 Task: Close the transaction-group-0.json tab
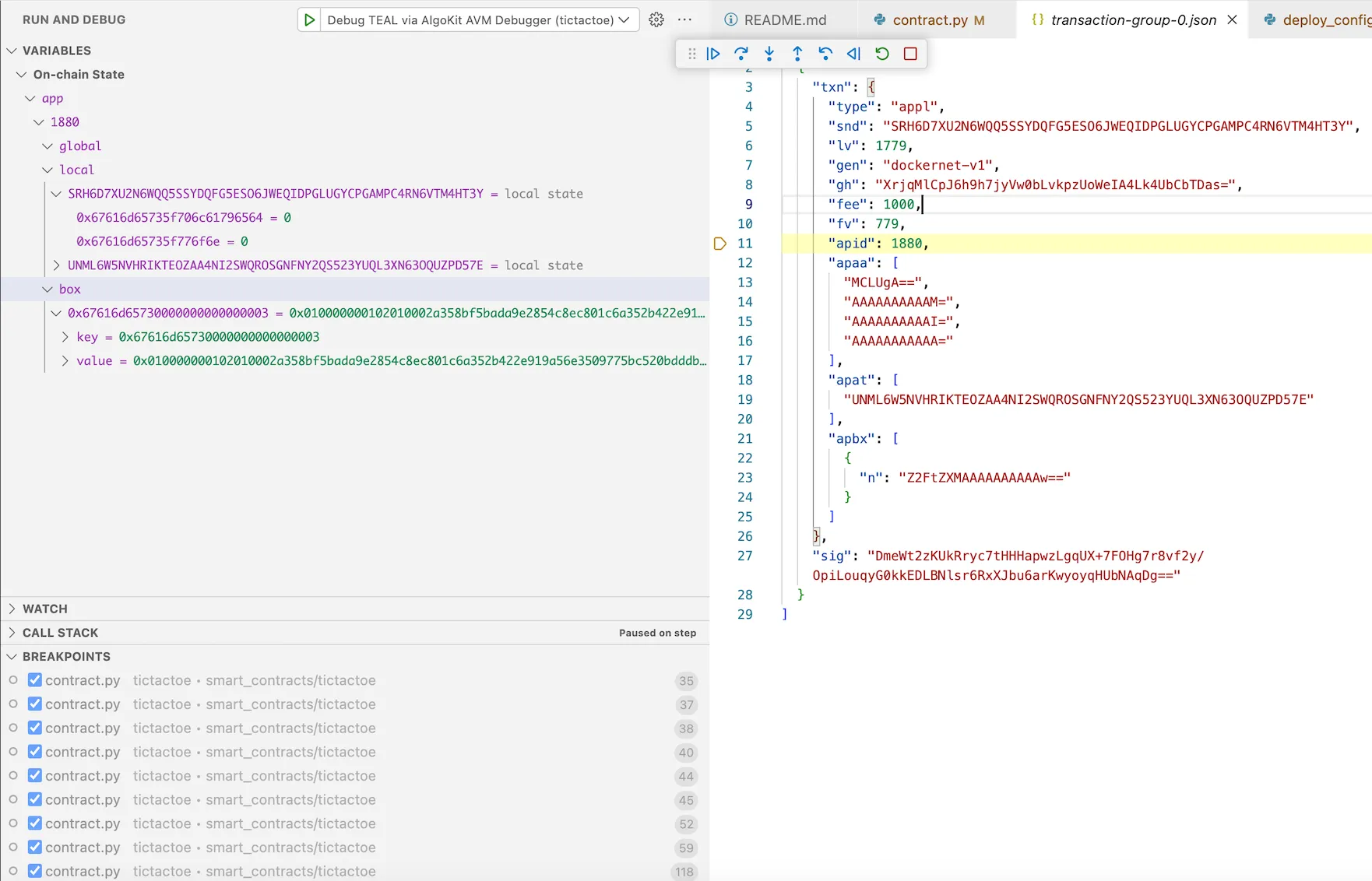(1233, 19)
